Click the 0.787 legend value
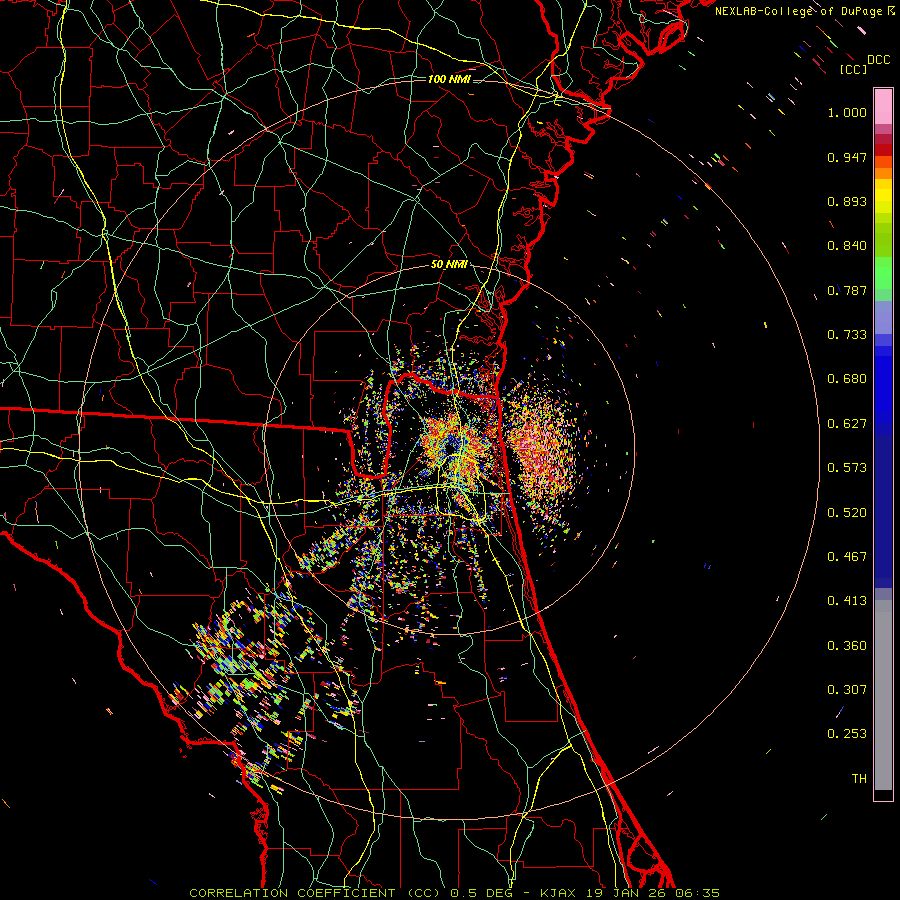The height and width of the screenshot is (900, 900). [x=847, y=290]
